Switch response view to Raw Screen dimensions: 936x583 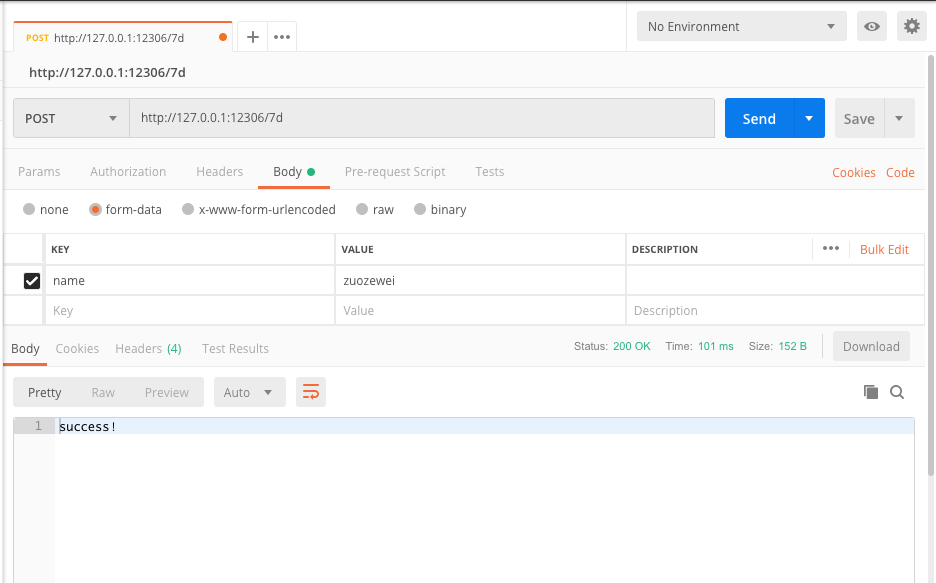click(x=103, y=392)
